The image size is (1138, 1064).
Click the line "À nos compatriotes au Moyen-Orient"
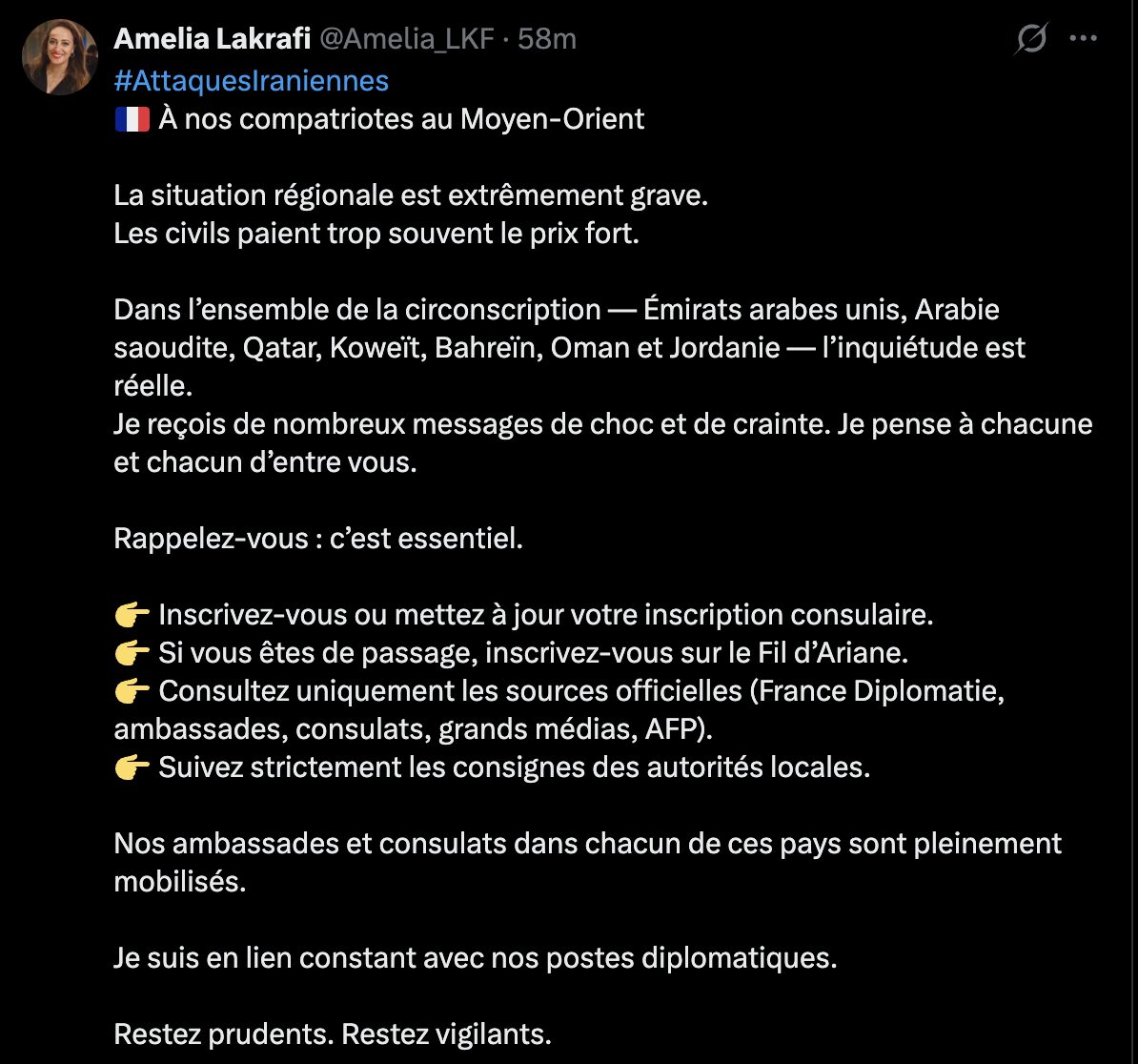(x=401, y=119)
